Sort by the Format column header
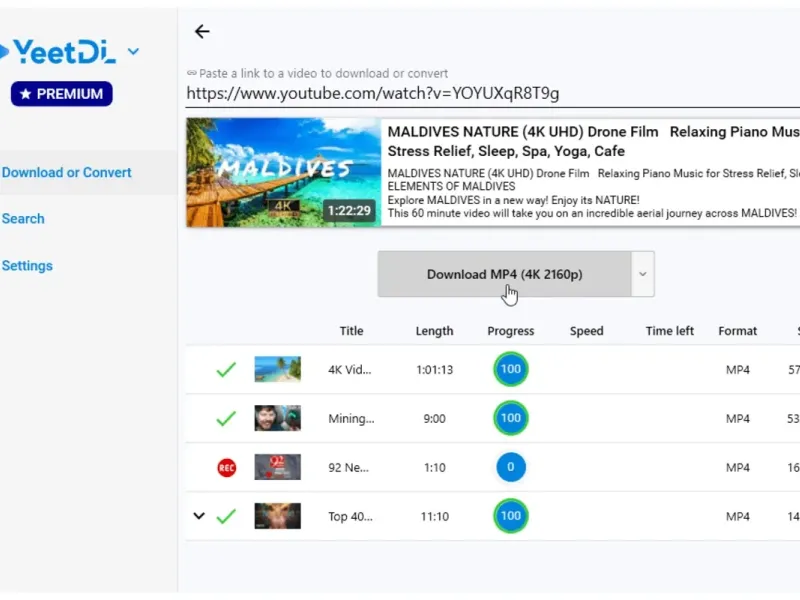This screenshot has width=800, height=600. 738,331
